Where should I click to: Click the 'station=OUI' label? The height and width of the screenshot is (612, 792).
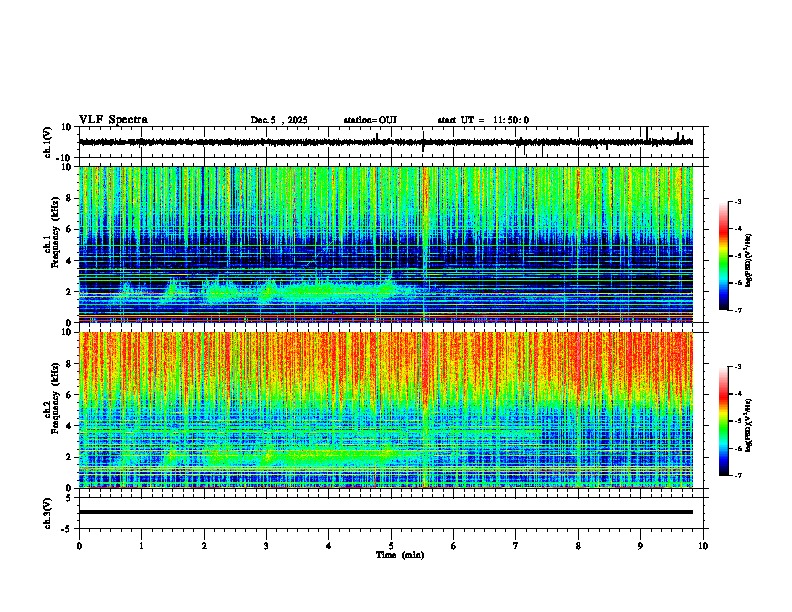(x=370, y=120)
